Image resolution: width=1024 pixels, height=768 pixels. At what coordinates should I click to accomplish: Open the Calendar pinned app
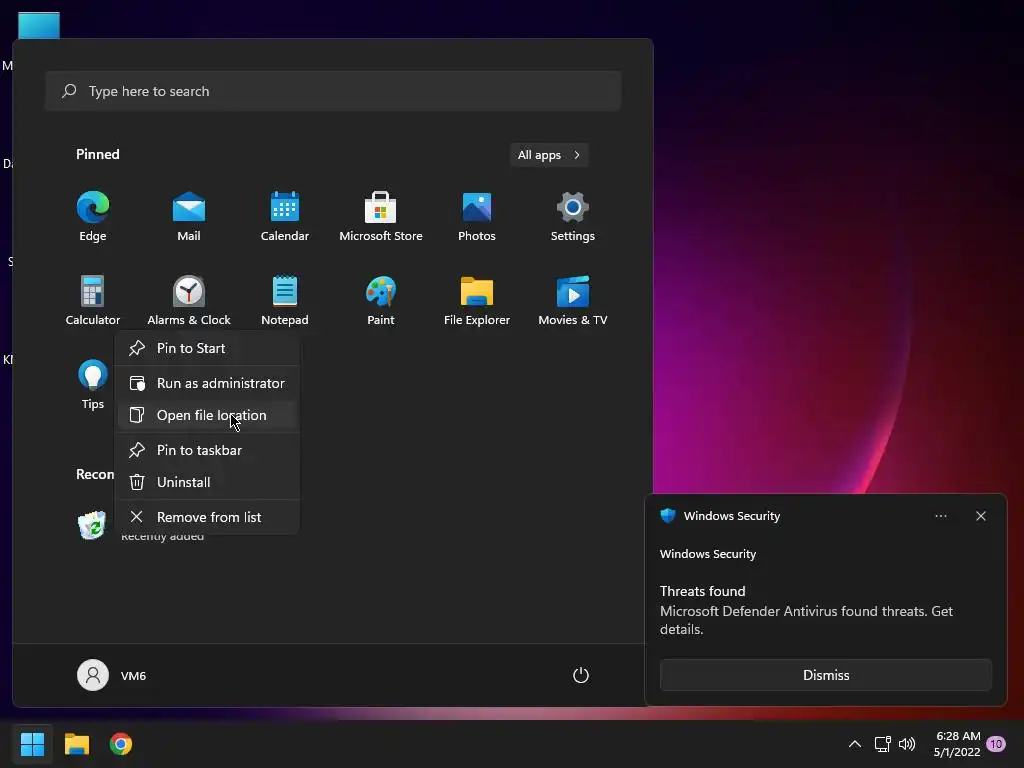pos(285,216)
